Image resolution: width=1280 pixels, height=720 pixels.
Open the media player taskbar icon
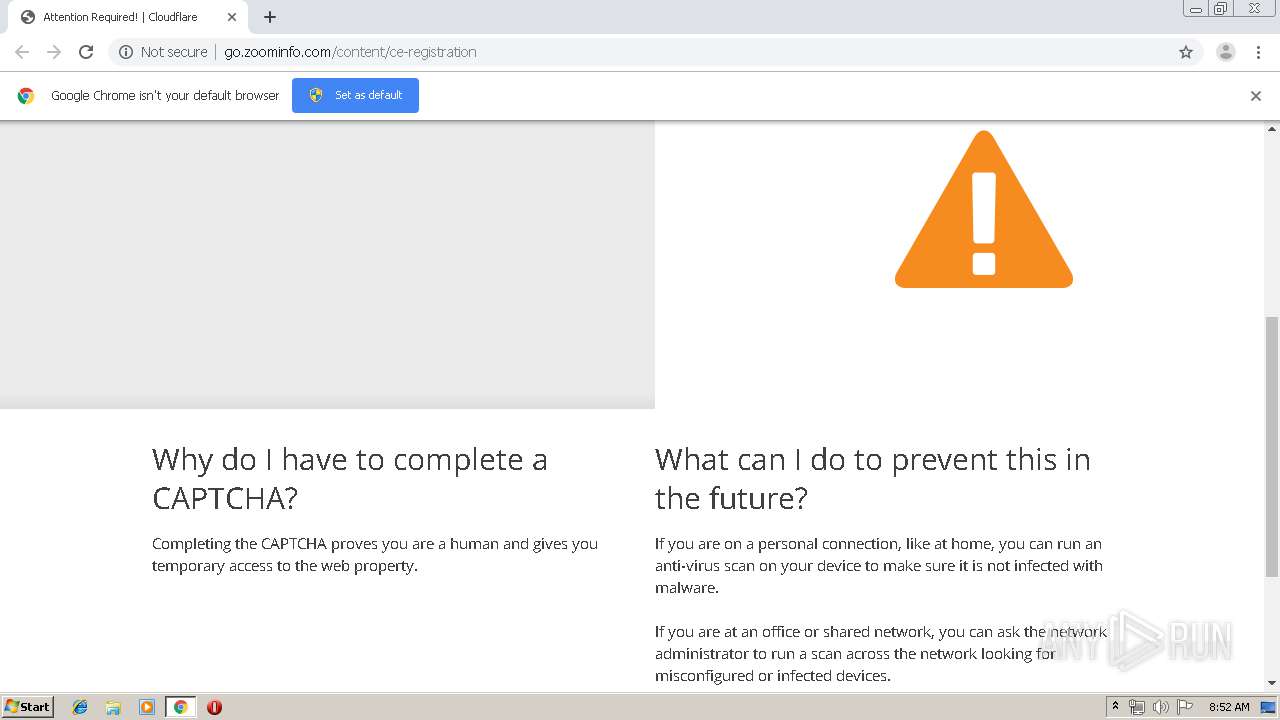point(146,707)
